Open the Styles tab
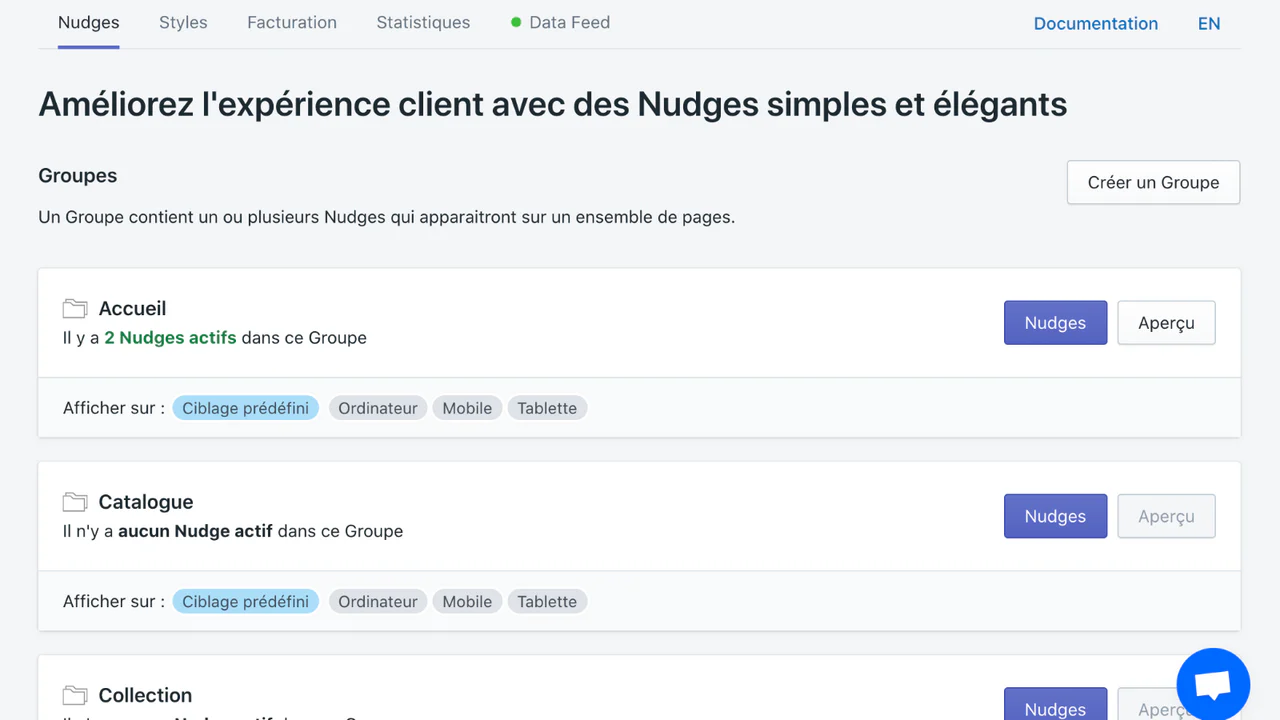1280x720 pixels. click(183, 22)
